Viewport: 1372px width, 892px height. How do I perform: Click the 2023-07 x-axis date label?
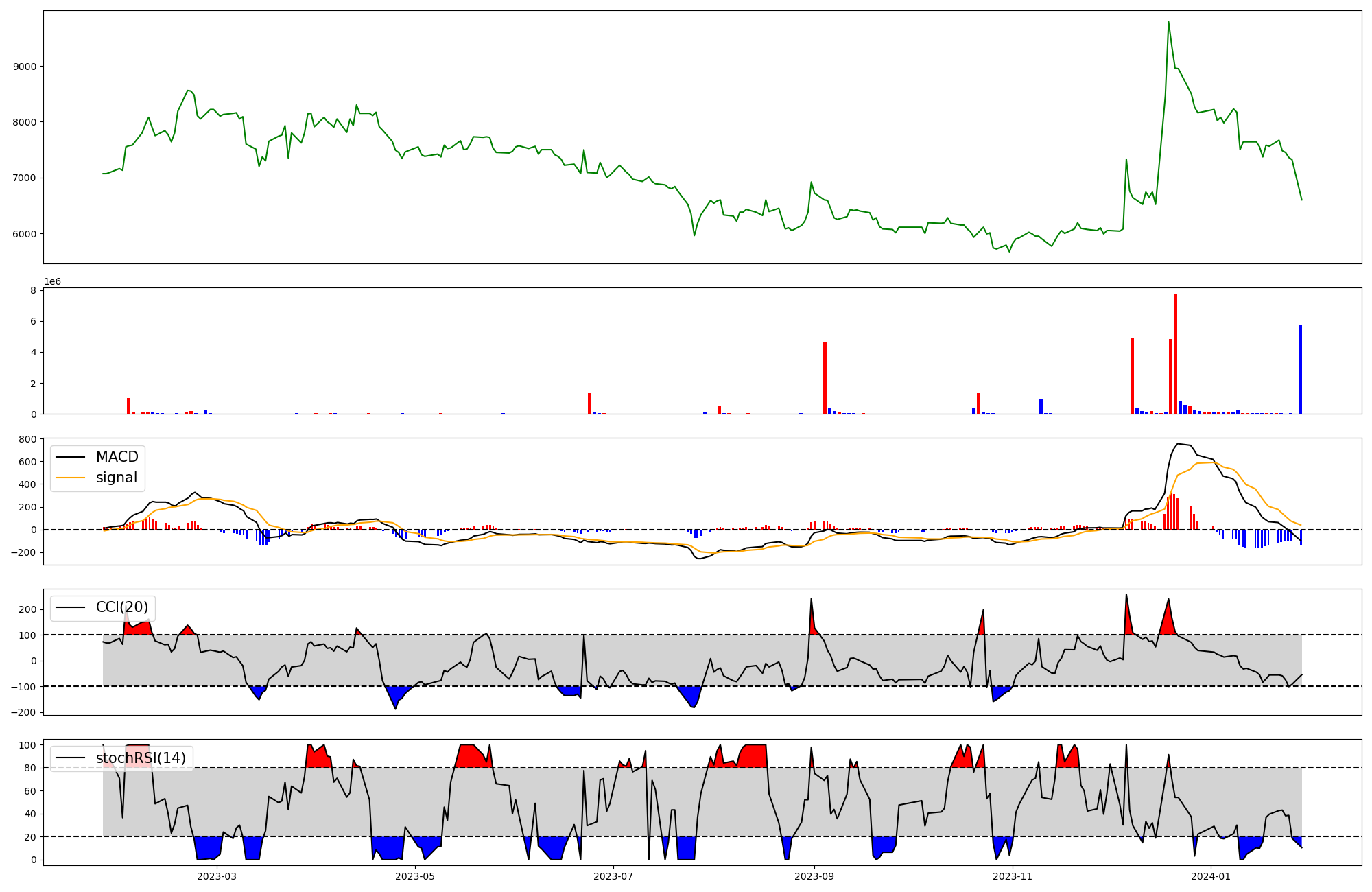pyautogui.click(x=613, y=876)
